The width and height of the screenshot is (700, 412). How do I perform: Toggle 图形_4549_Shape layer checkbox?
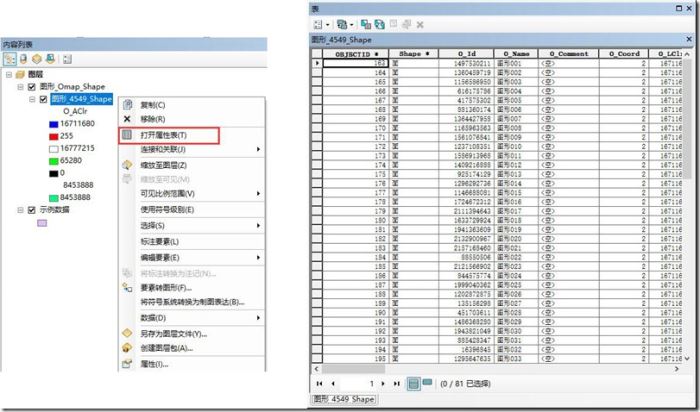pyautogui.click(x=43, y=99)
